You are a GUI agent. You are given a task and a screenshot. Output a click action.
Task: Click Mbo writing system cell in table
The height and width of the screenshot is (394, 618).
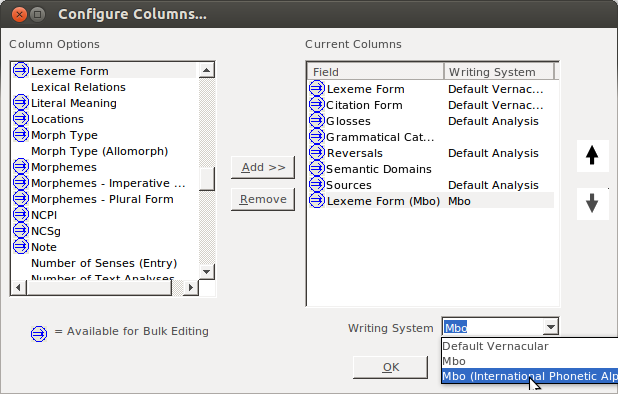(459, 201)
